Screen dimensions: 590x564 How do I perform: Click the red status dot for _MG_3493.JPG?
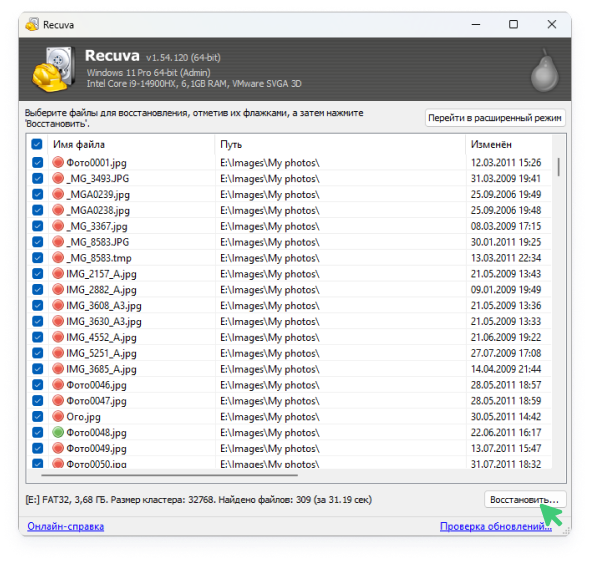58,178
